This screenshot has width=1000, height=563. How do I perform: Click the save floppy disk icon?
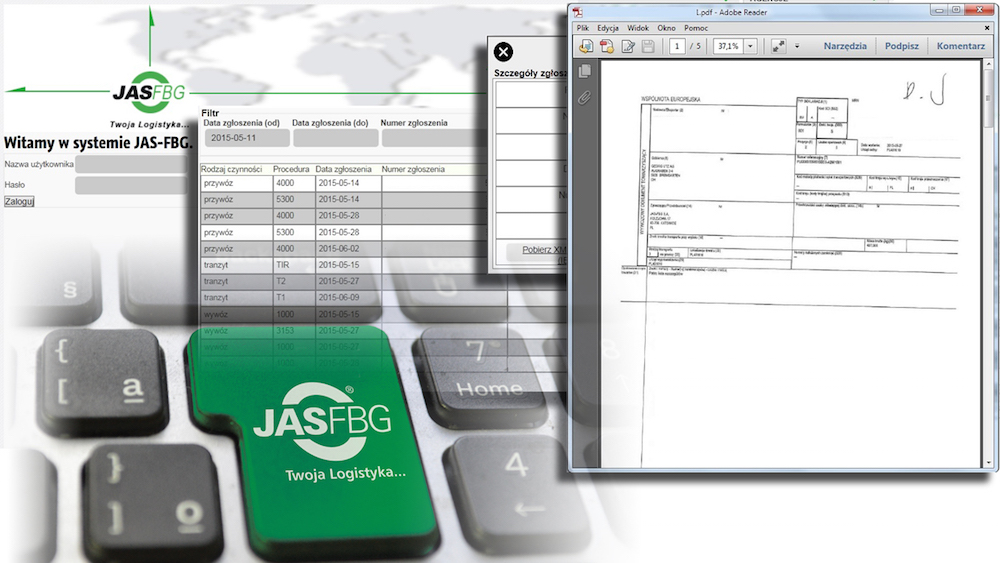pos(648,46)
